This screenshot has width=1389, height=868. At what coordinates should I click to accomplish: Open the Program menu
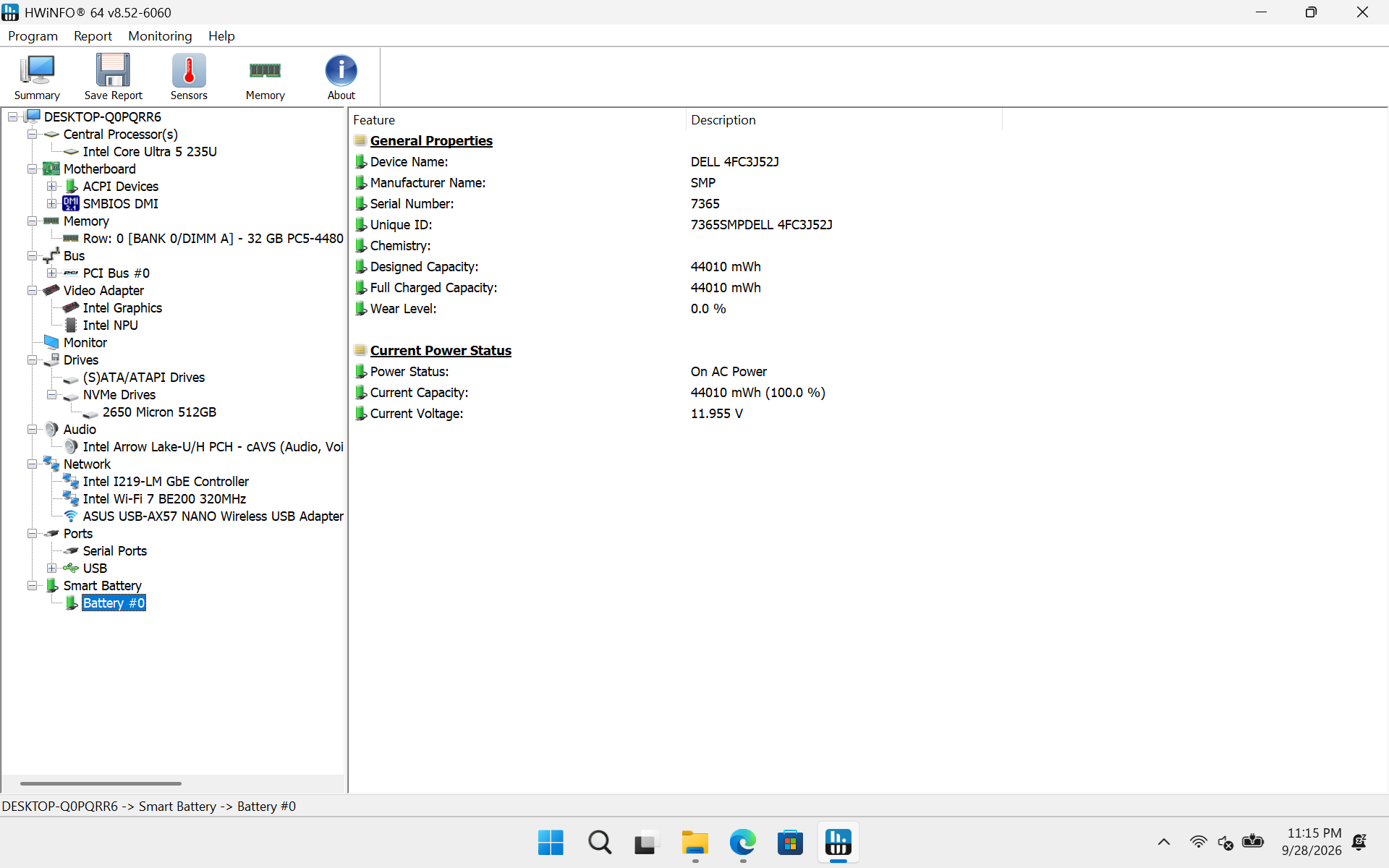[x=33, y=36]
